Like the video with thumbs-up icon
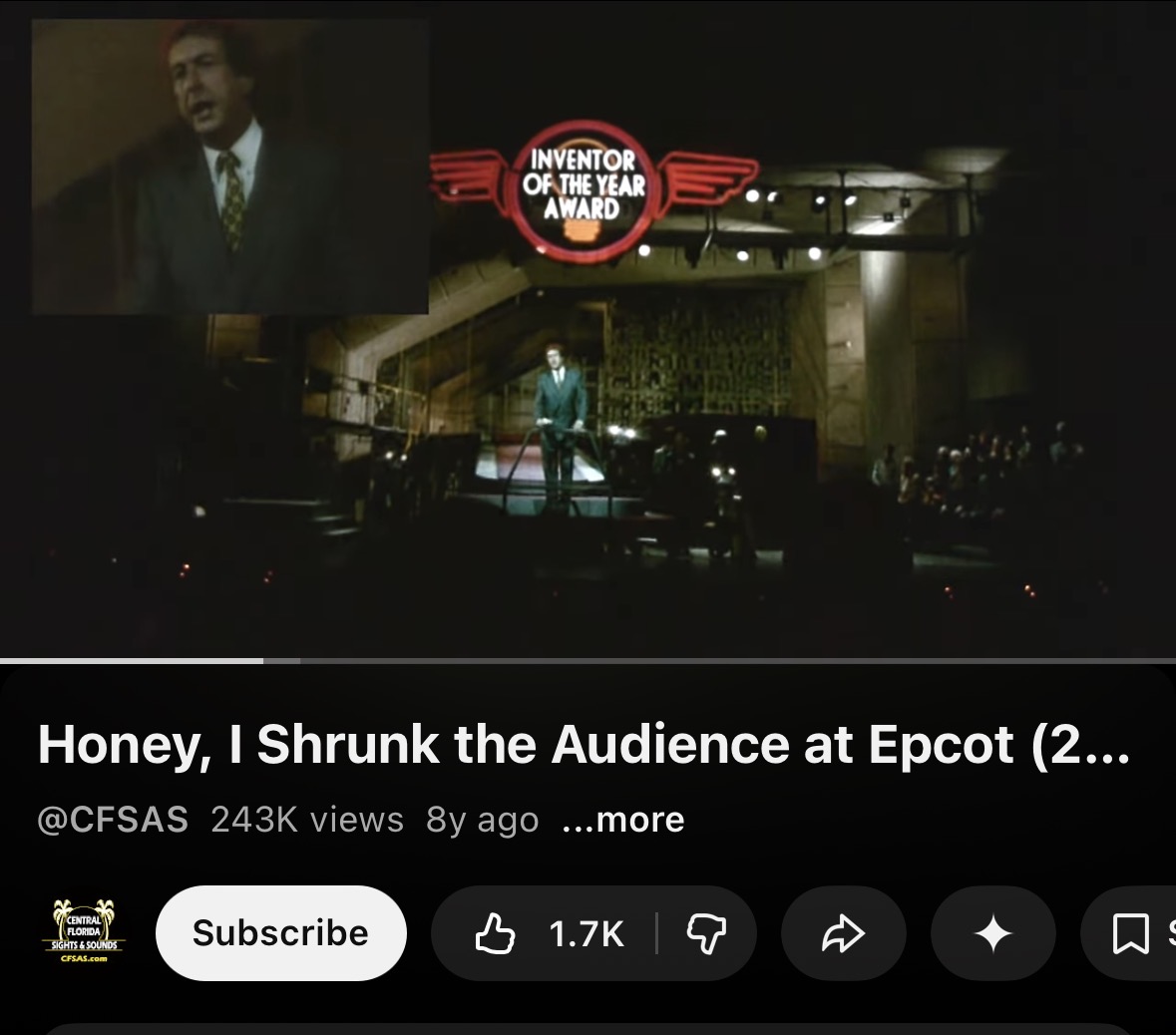This screenshot has height=1035, width=1176. point(495,933)
